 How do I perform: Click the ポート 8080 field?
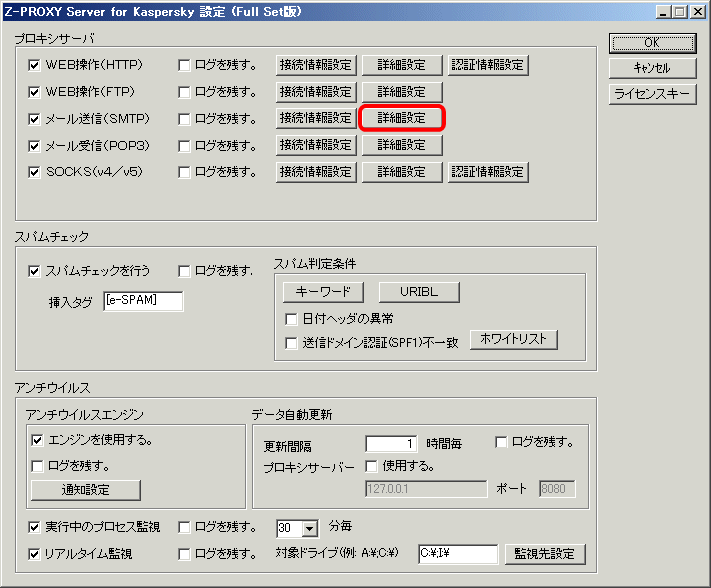point(557,489)
